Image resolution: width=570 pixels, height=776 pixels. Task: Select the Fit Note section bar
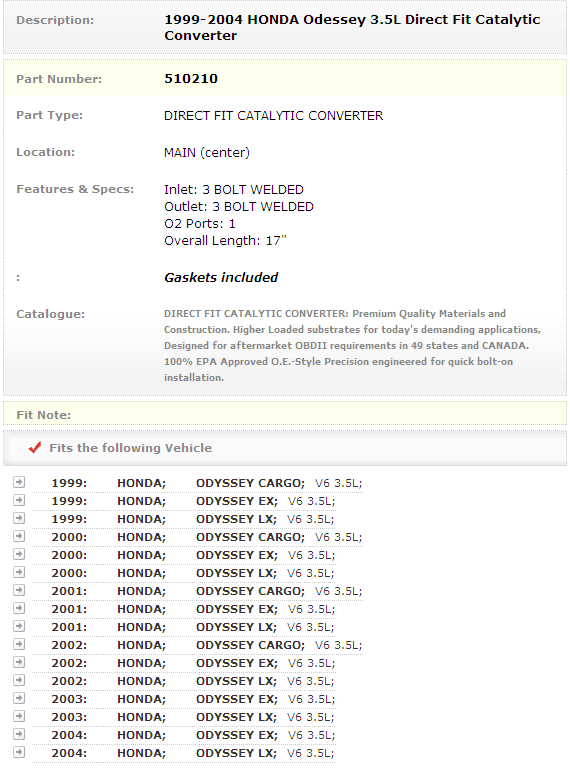(285, 414)
